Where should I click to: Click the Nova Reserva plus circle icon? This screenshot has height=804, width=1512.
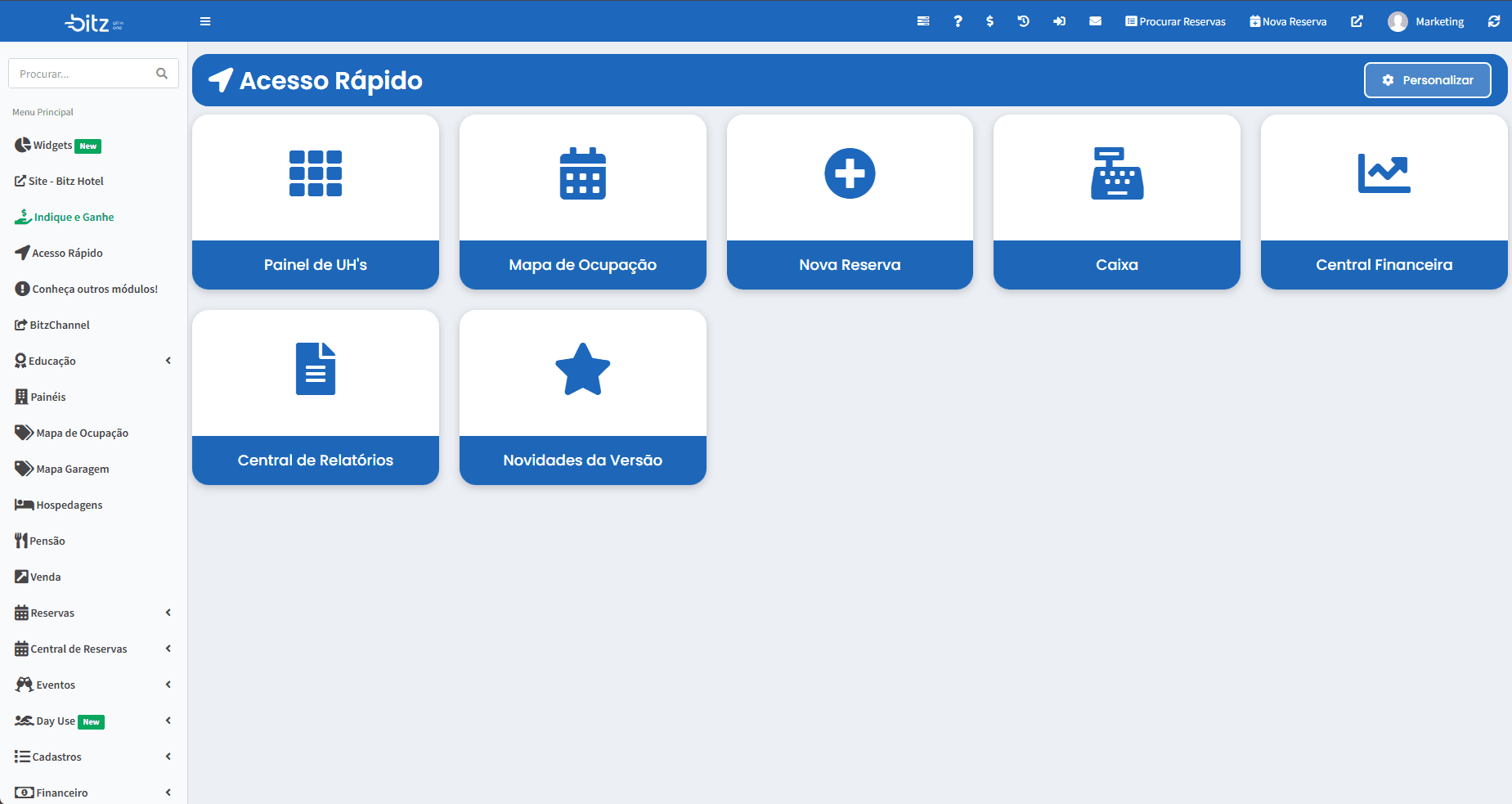point(850,173)
